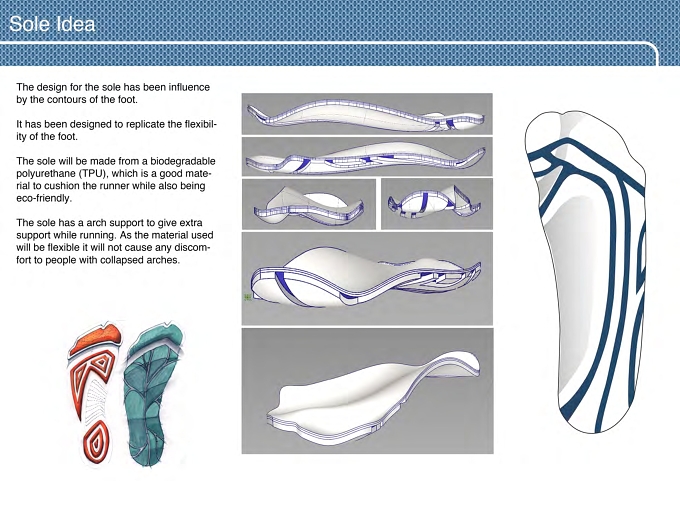Select the bottom plain white sole render
This screenshot has width=680, height=510.
(367, 391)
